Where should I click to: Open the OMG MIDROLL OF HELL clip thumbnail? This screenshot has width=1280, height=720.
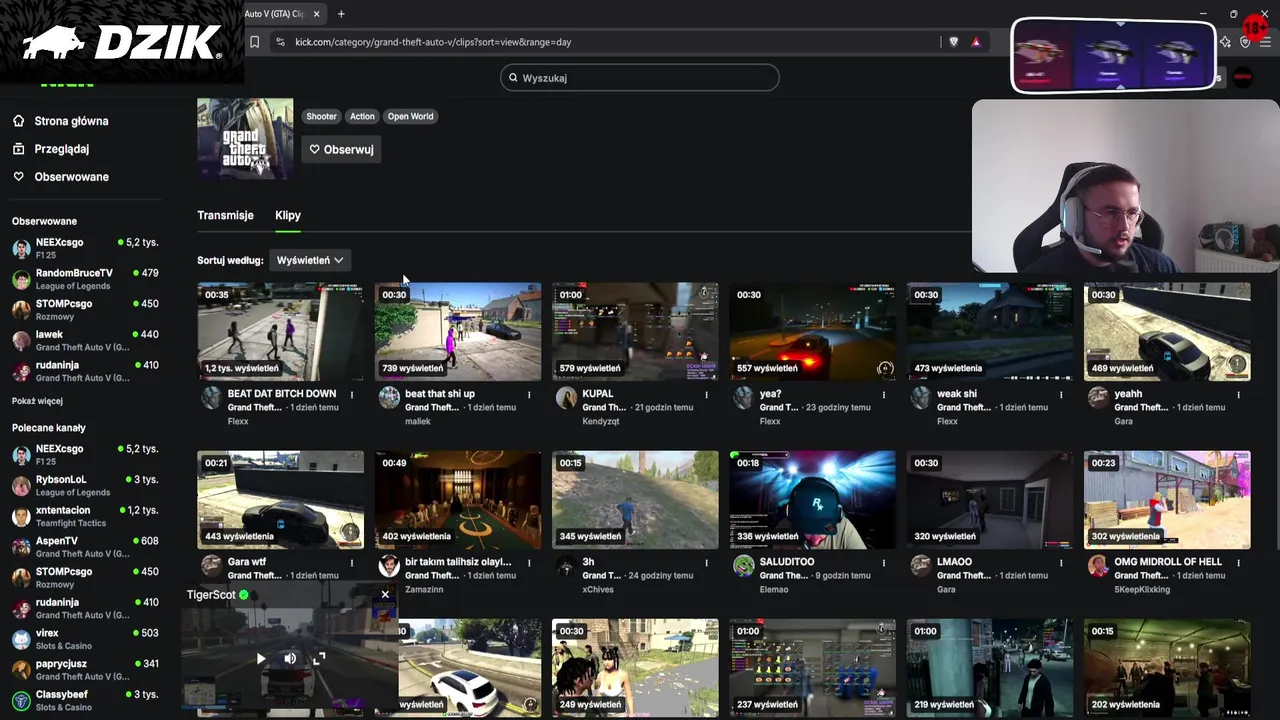[1167, 499]
